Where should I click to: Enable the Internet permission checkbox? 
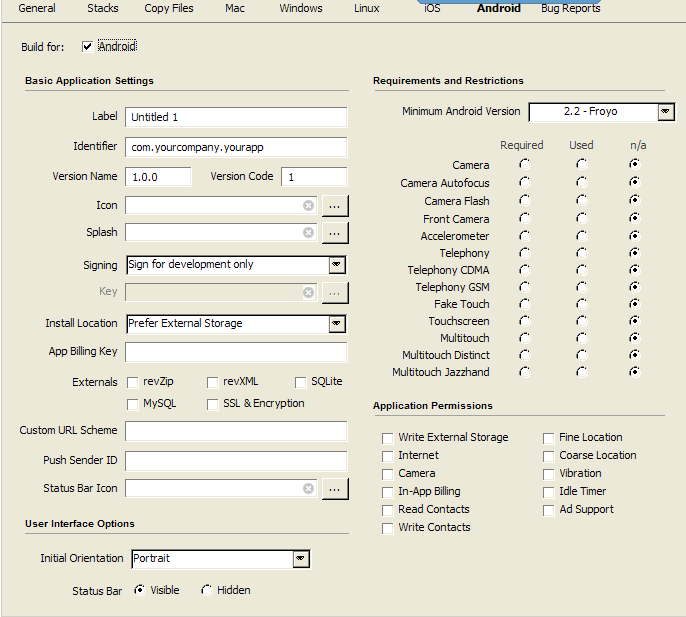coord(388,456)
